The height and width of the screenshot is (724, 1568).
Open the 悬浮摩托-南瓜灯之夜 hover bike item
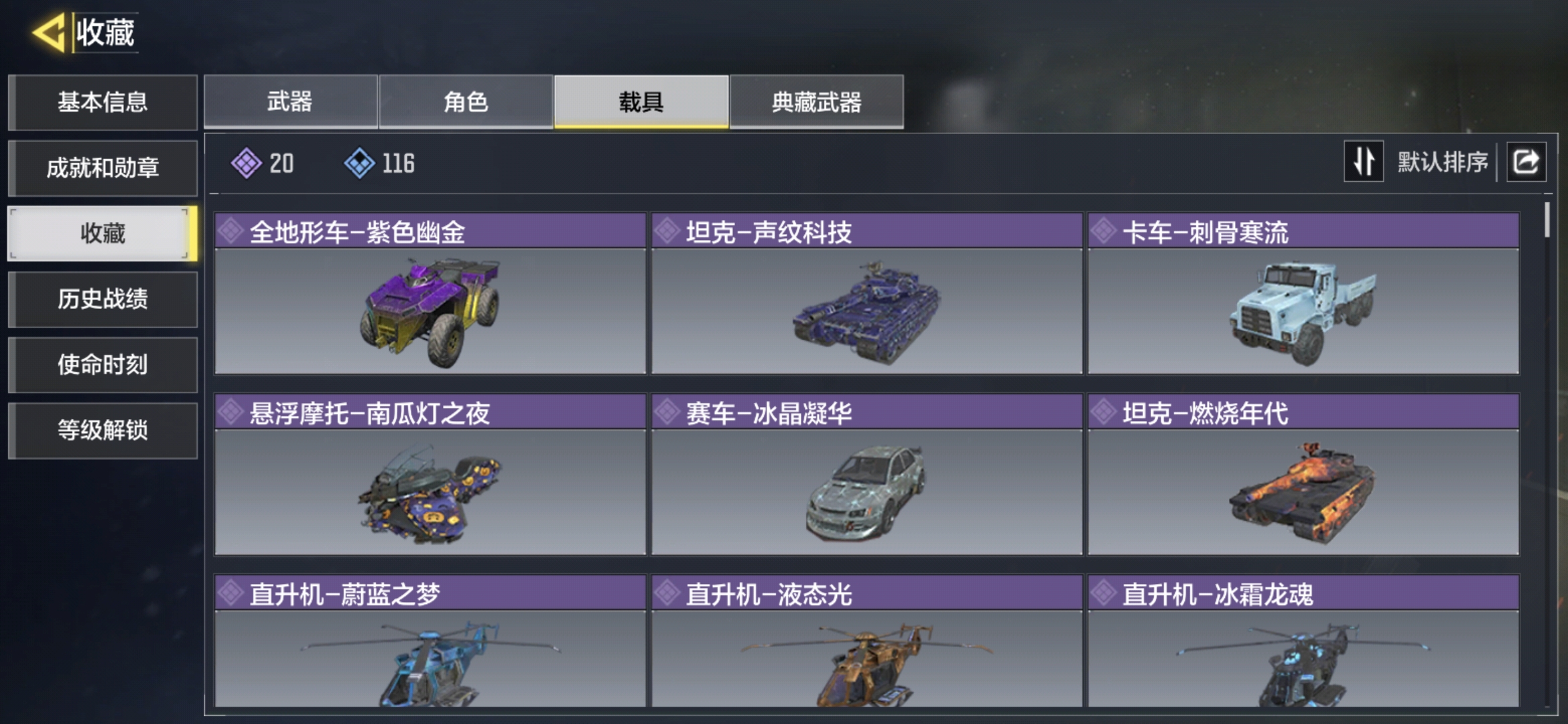pos(430,475)
